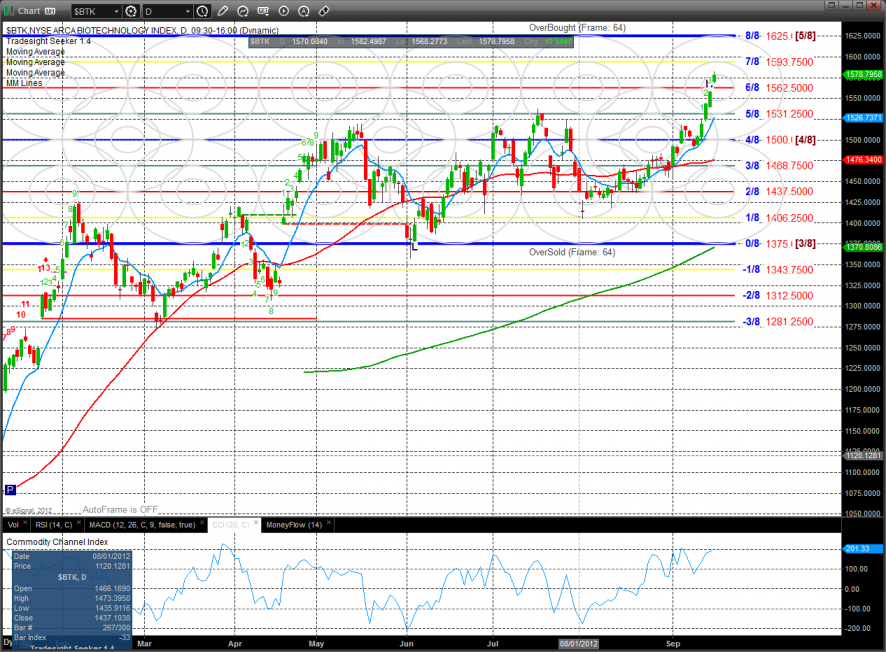Switch to the RSI (14, C) tab
This screenshot has width=886, height=652.
click(54, 524)
